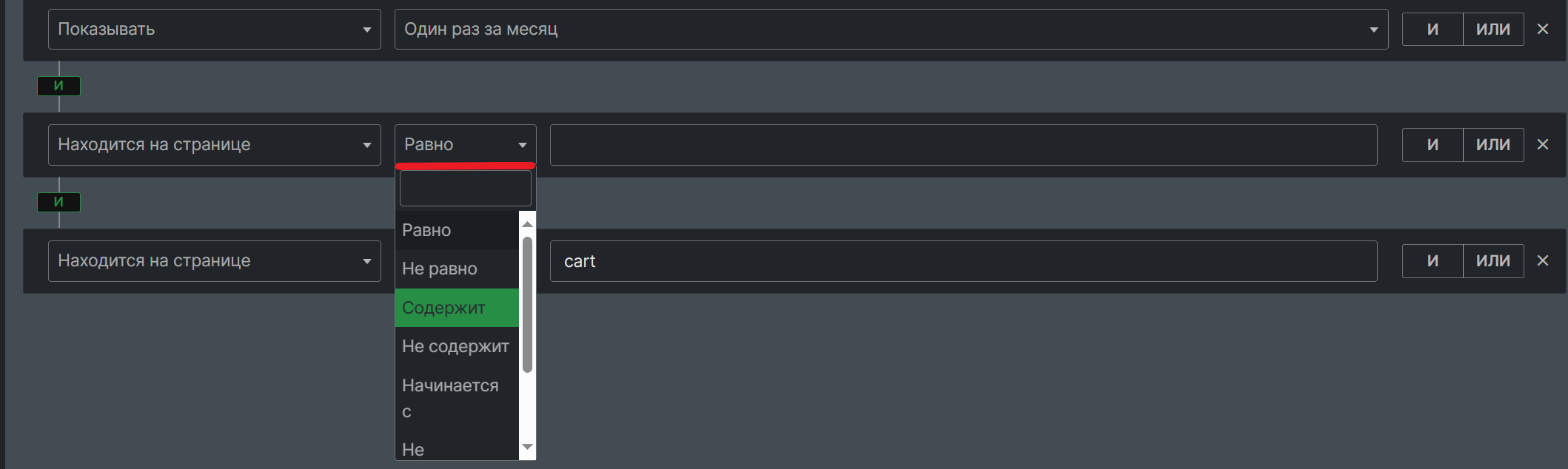Viewport: 1568px width, 469px height.
Task: Open bottom row 'Находится на странице' dropdown
Action: click(x=214, y=261)
